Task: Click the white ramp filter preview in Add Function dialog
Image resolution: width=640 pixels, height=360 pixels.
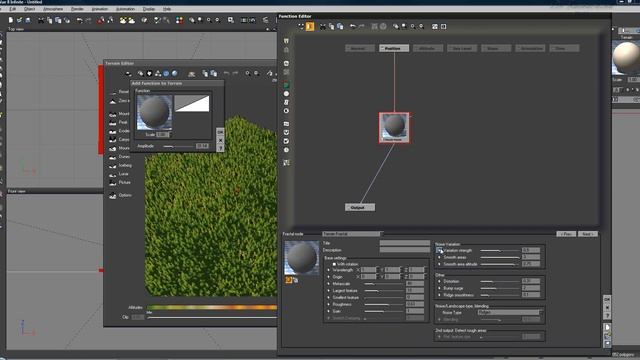Action: coord(192,104)
